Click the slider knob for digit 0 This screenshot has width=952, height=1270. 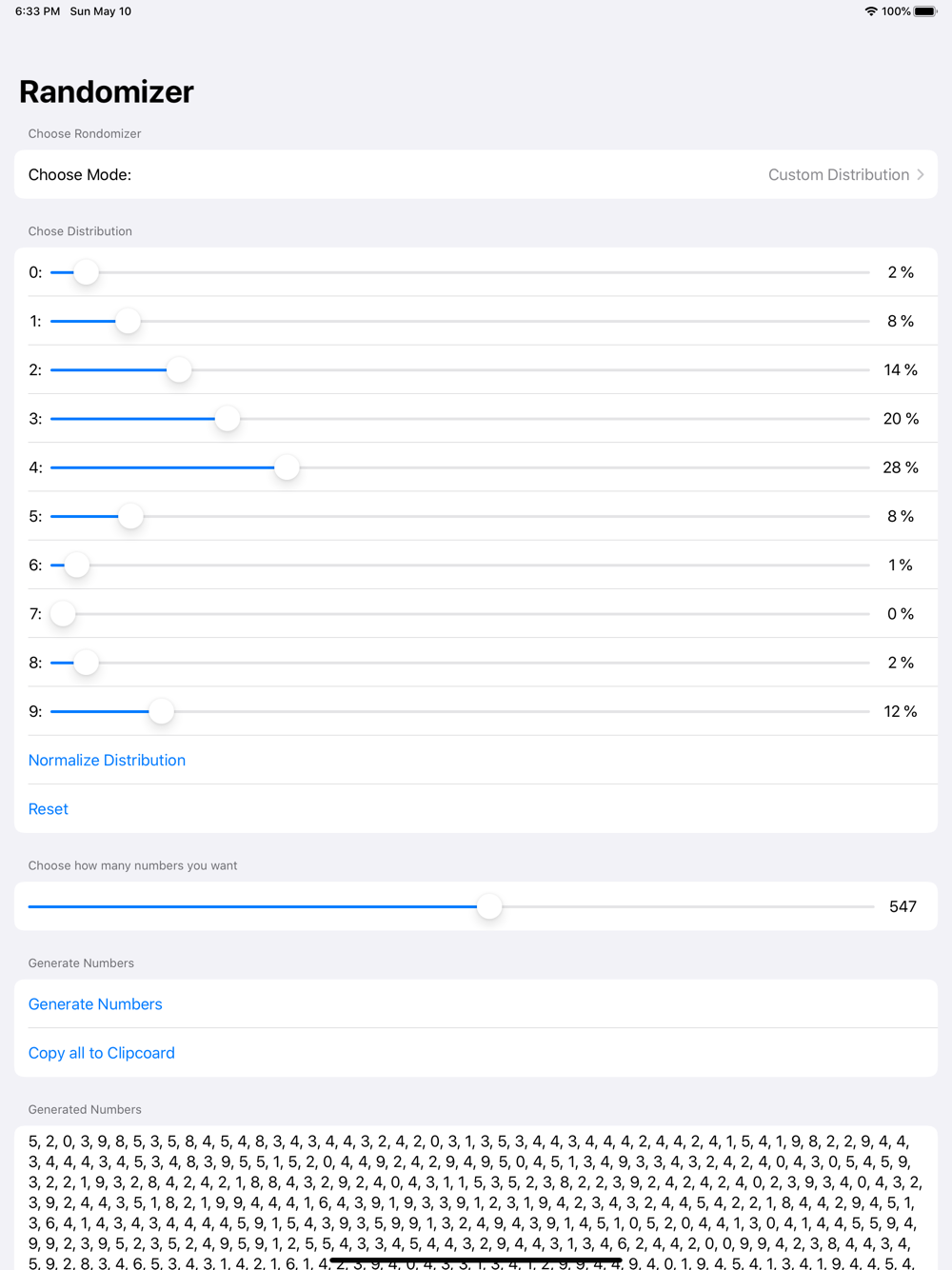tap(86, 272)
